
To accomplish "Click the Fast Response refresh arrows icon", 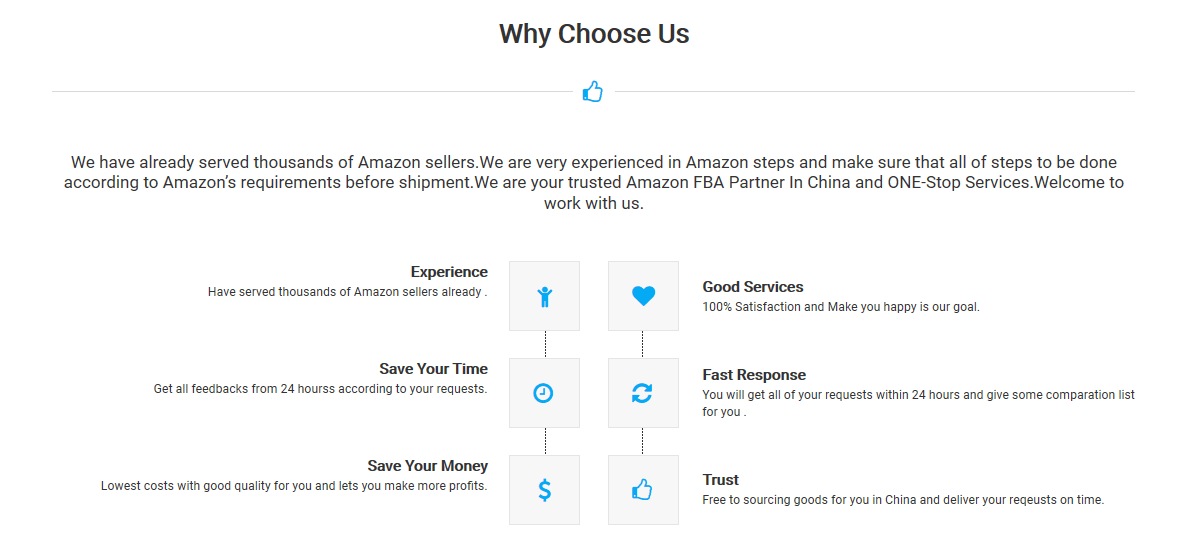I will click(643, 393).
